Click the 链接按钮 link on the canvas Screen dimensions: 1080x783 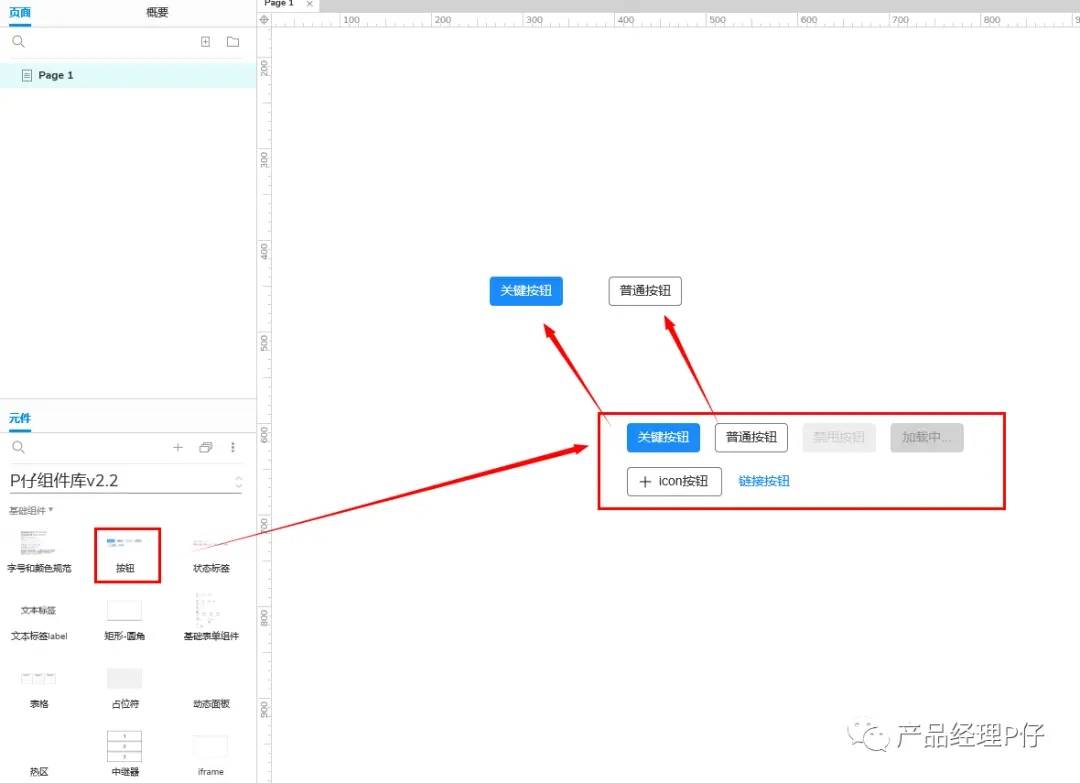point(764,481)
